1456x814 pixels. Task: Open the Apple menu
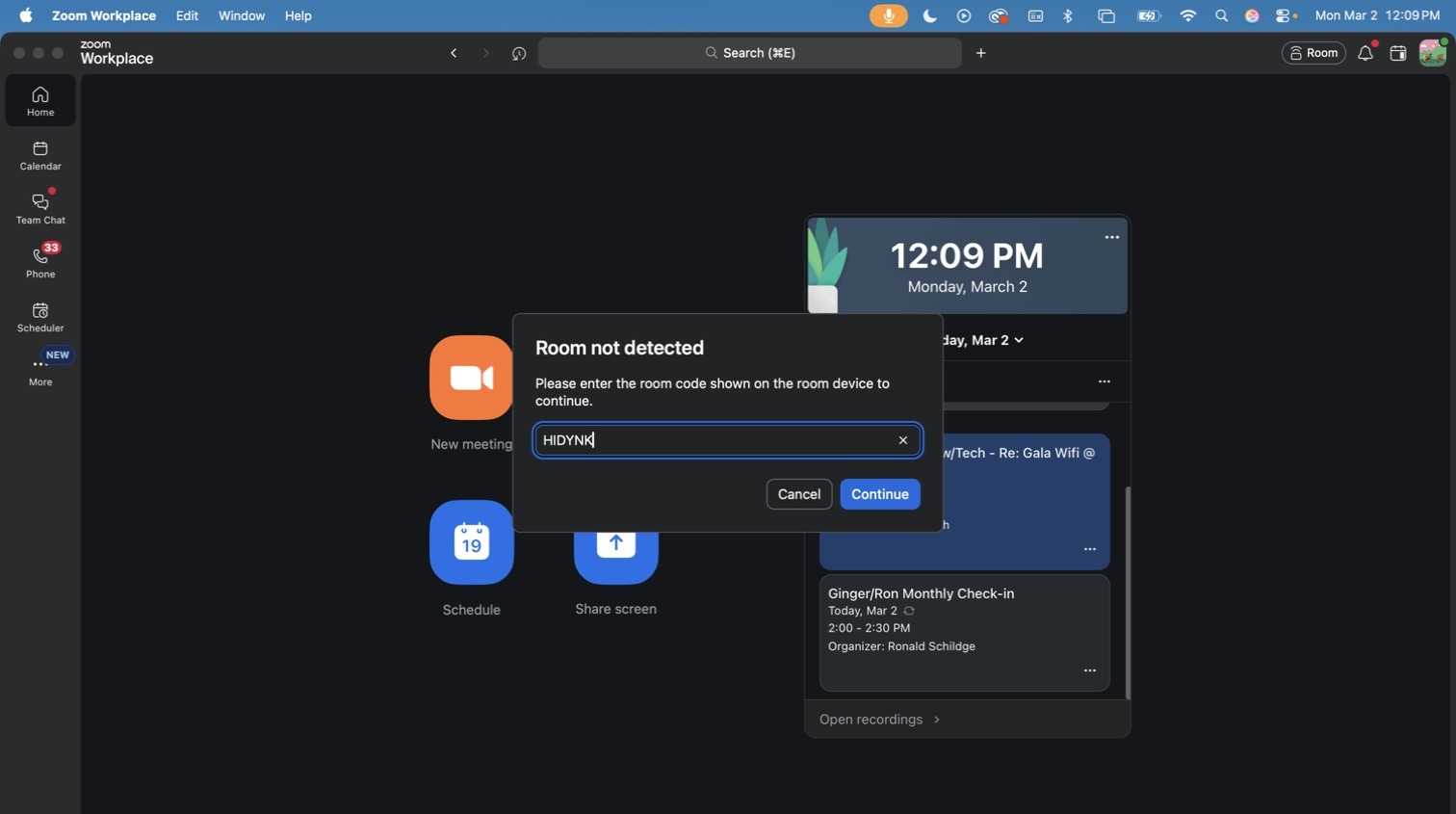pos(26,15)
